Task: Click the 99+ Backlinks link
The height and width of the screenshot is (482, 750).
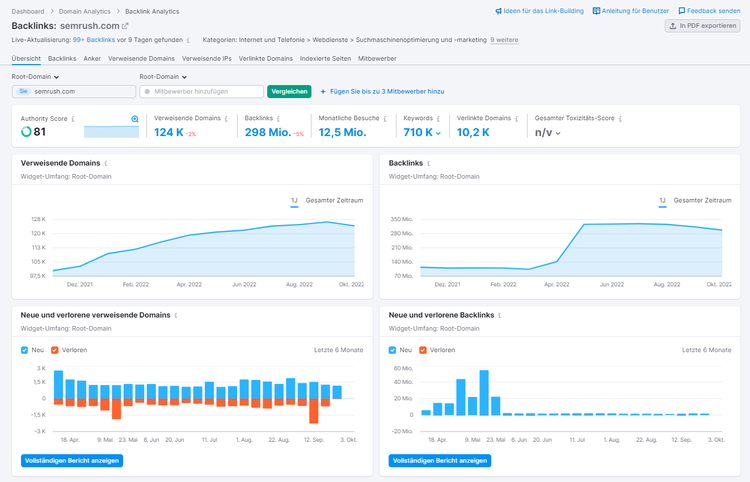Action: (x=94, y=40)
